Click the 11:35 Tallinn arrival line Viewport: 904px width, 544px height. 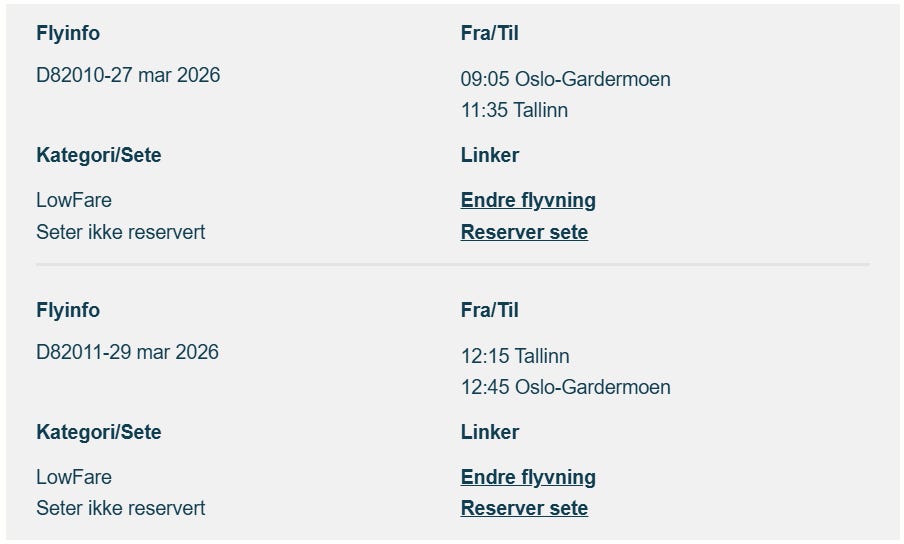click(x=514, y=110)
